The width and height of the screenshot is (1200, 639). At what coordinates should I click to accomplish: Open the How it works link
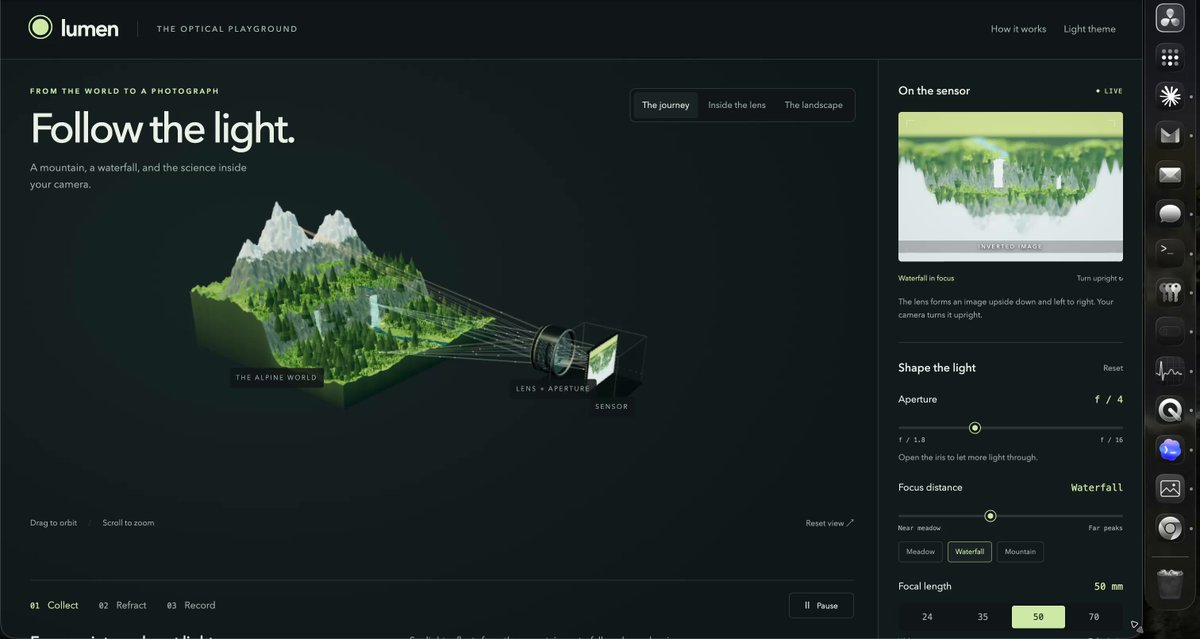pos(1018,29)
